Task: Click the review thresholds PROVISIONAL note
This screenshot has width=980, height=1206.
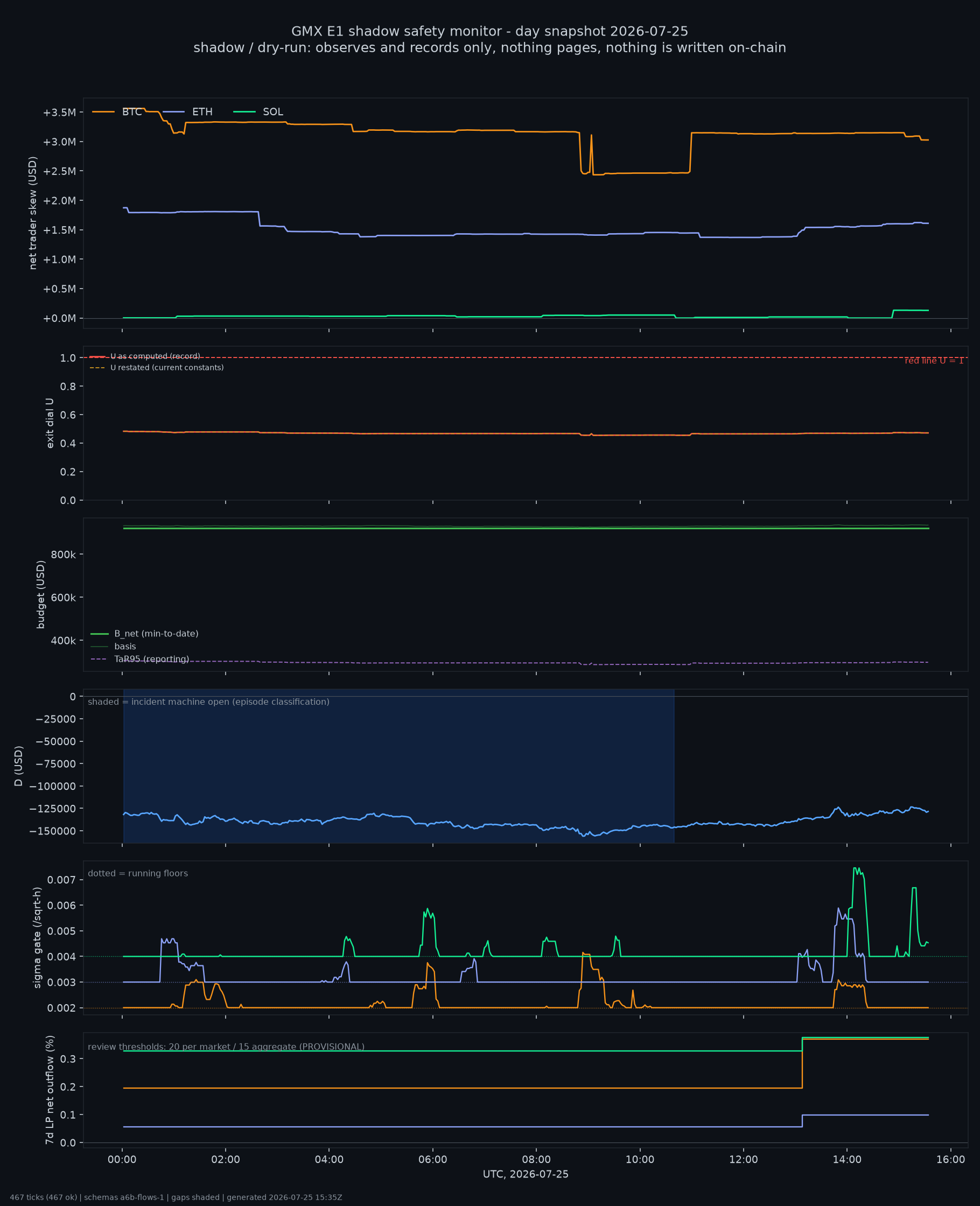Action: 226,1047
